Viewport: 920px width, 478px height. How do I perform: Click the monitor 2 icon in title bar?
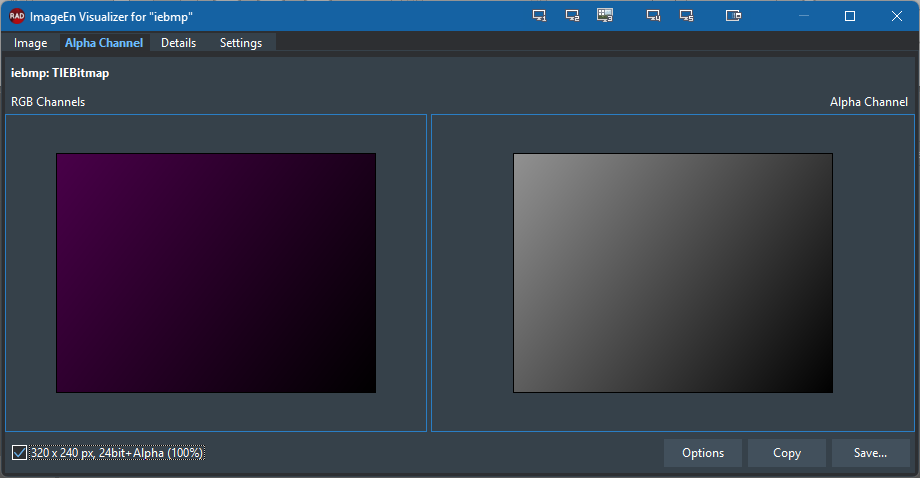coord(572,16)
